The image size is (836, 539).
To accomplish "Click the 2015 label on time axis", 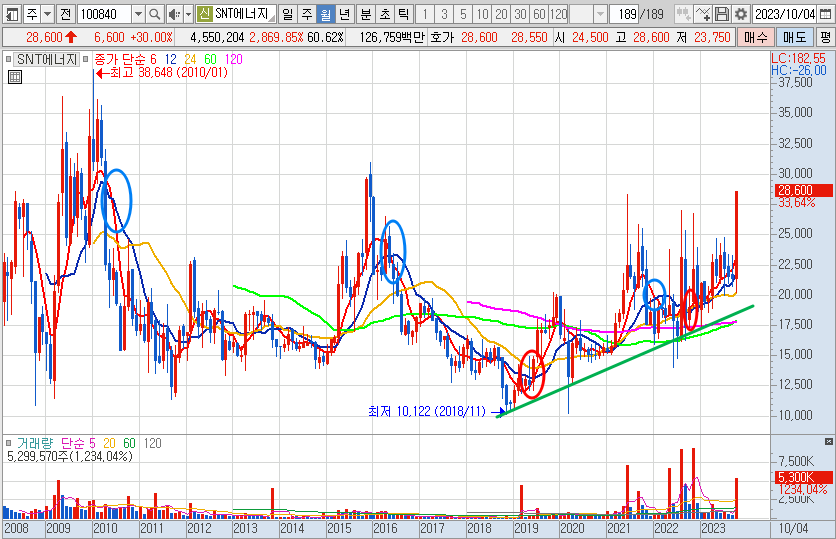I will point(339,528).
